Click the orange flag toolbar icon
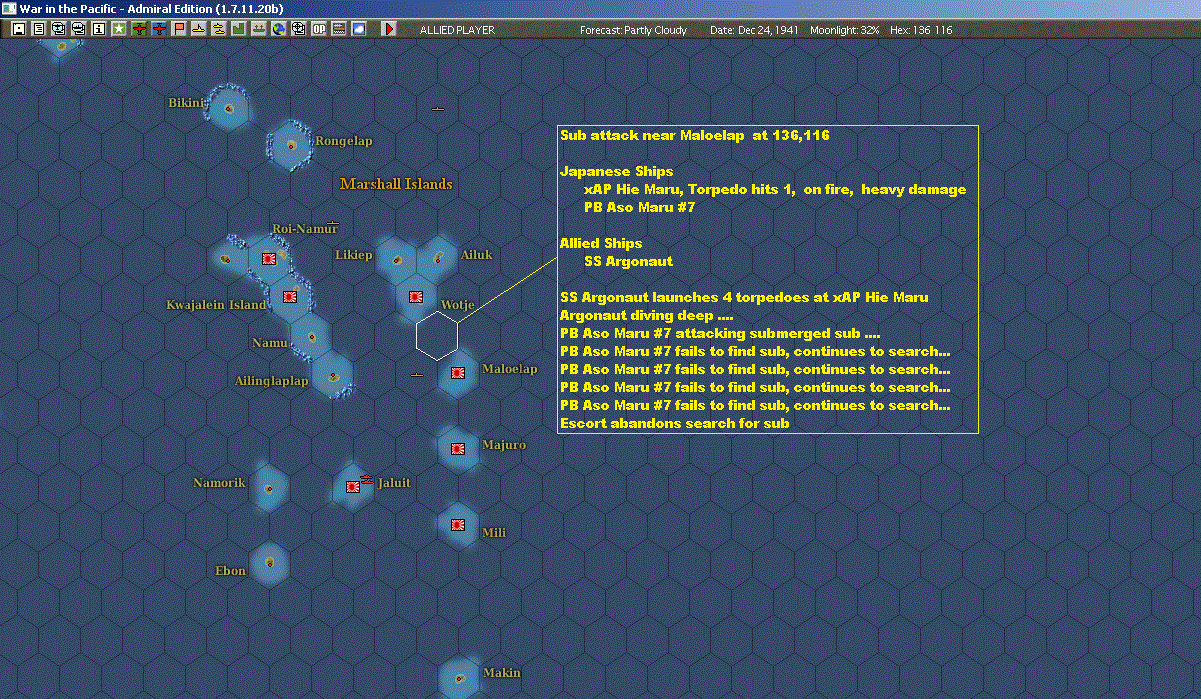This screenshot has width=1201, height=699. point(179,29)
